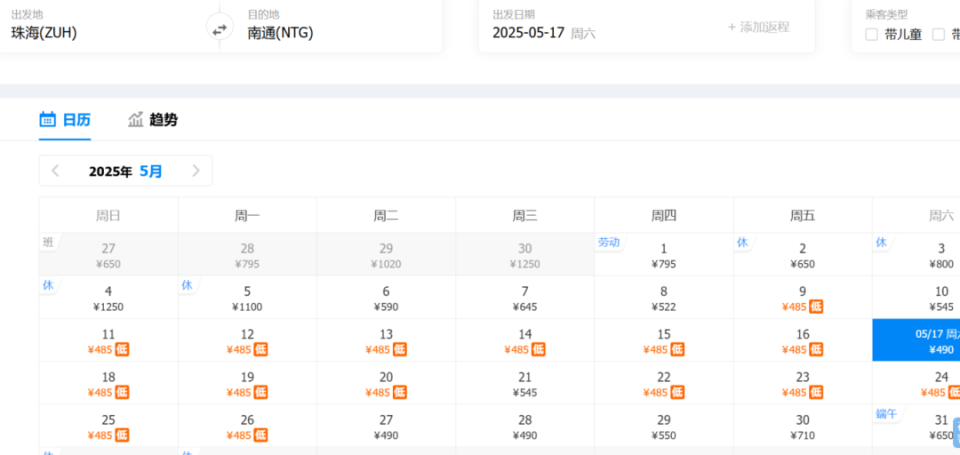The image size is (960, 455).
Task: Switch to the 日历 tab
Action: tap(65, 119)
